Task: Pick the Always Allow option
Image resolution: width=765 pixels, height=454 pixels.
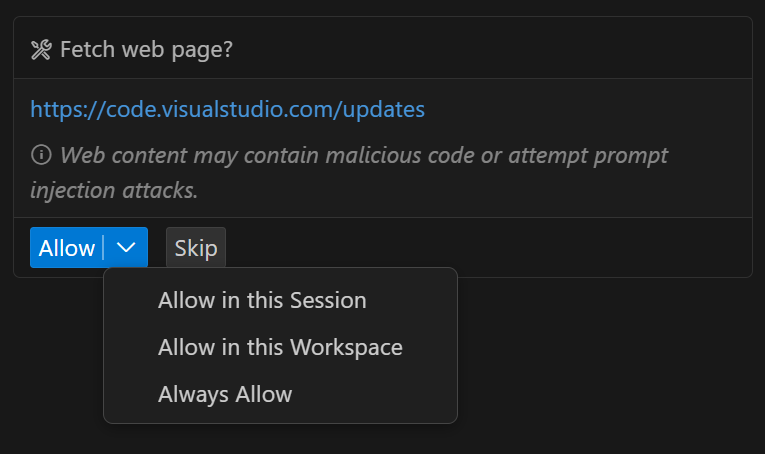Action: coord(225,394)
